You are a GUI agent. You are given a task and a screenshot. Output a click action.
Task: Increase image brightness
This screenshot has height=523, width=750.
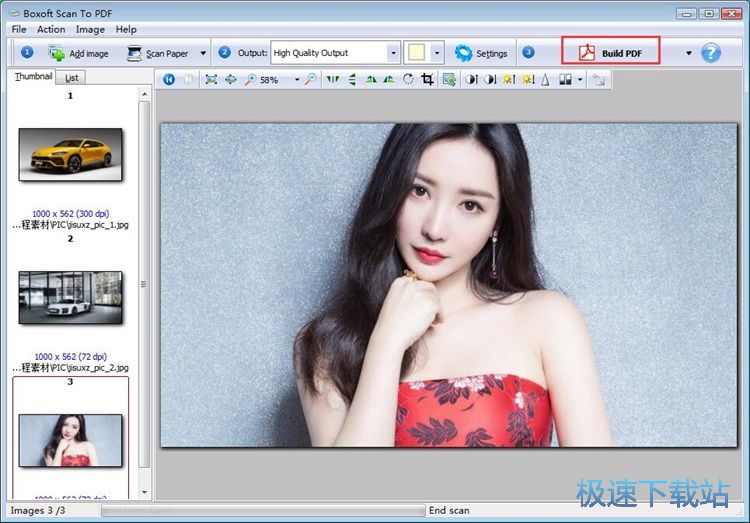[508, 79]
